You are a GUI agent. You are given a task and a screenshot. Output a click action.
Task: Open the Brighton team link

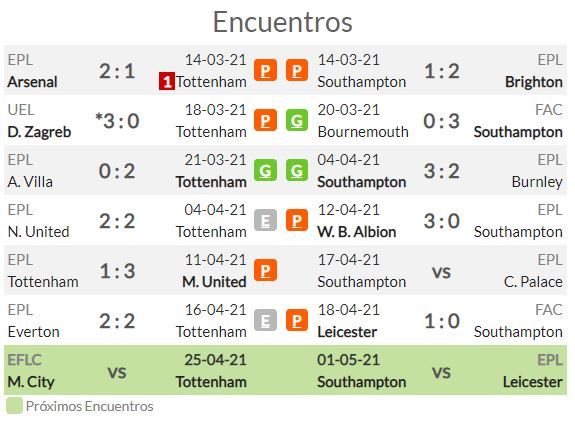tap(534, 82)
